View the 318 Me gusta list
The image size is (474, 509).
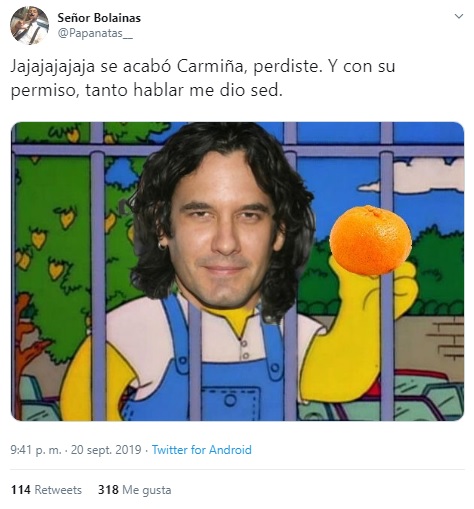click(135, 490)
